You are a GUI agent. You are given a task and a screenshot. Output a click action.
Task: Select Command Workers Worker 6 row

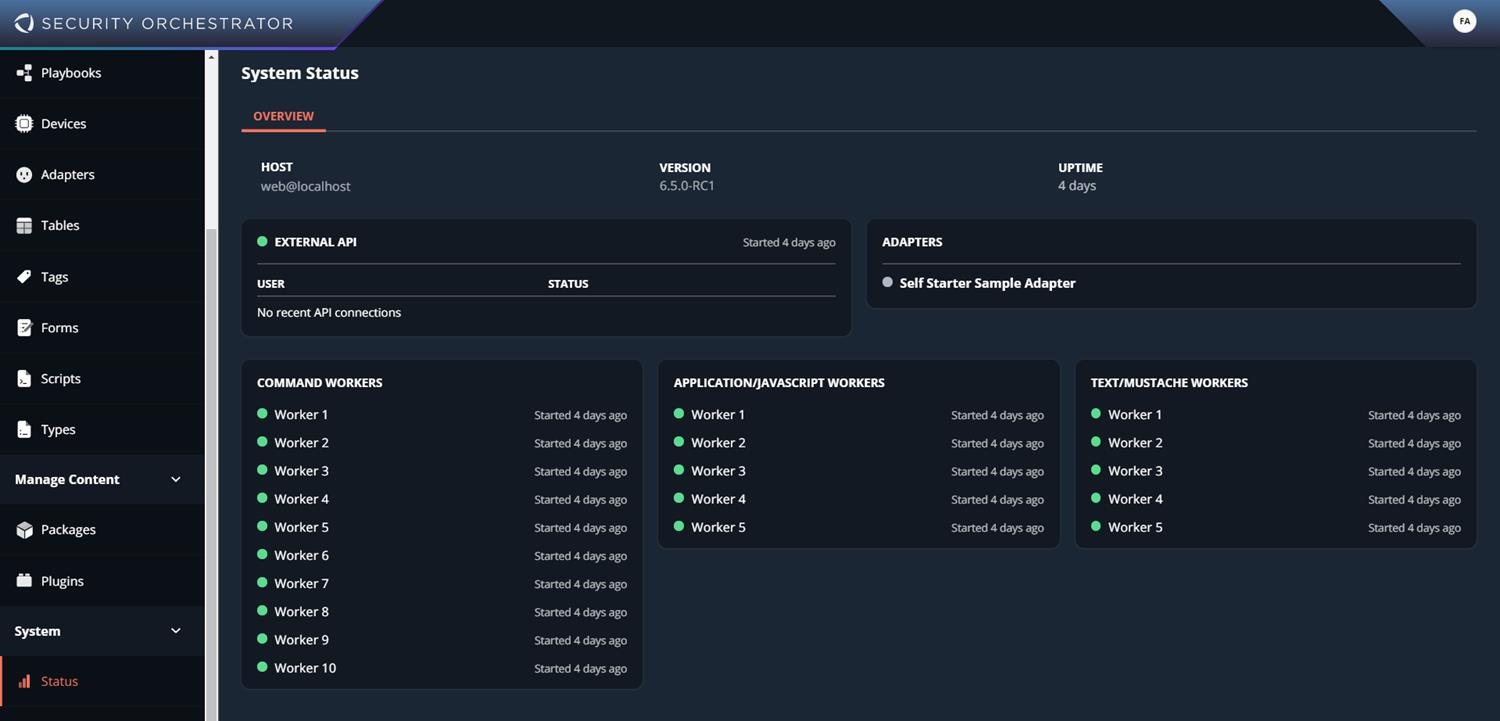[442, 556]
